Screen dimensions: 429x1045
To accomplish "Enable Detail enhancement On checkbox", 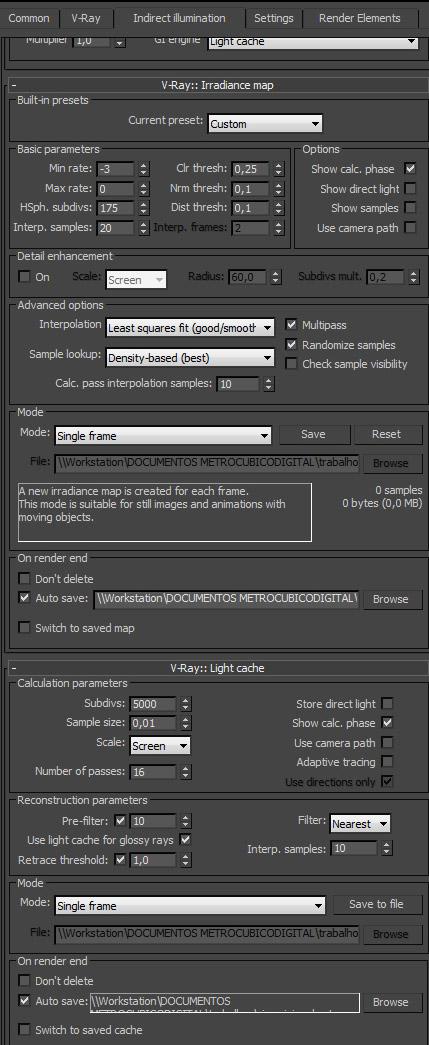I will [x=25, y=277].
